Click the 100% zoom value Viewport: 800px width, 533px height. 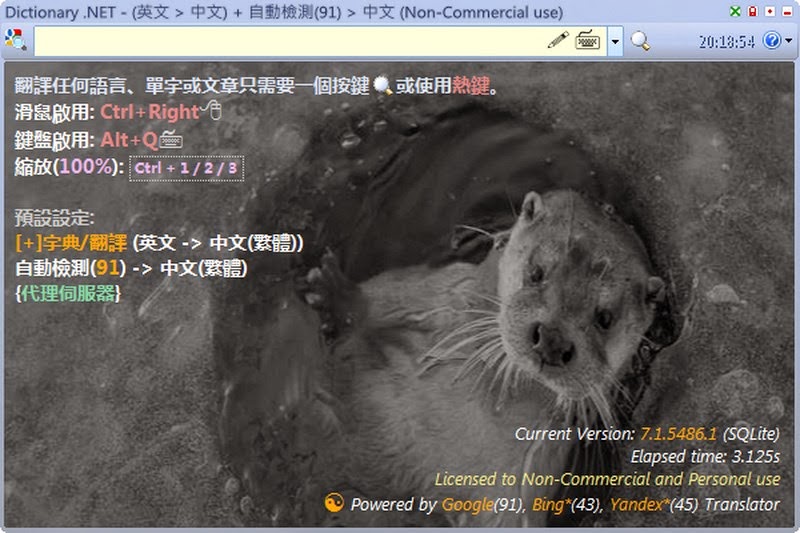click(86, 166)
